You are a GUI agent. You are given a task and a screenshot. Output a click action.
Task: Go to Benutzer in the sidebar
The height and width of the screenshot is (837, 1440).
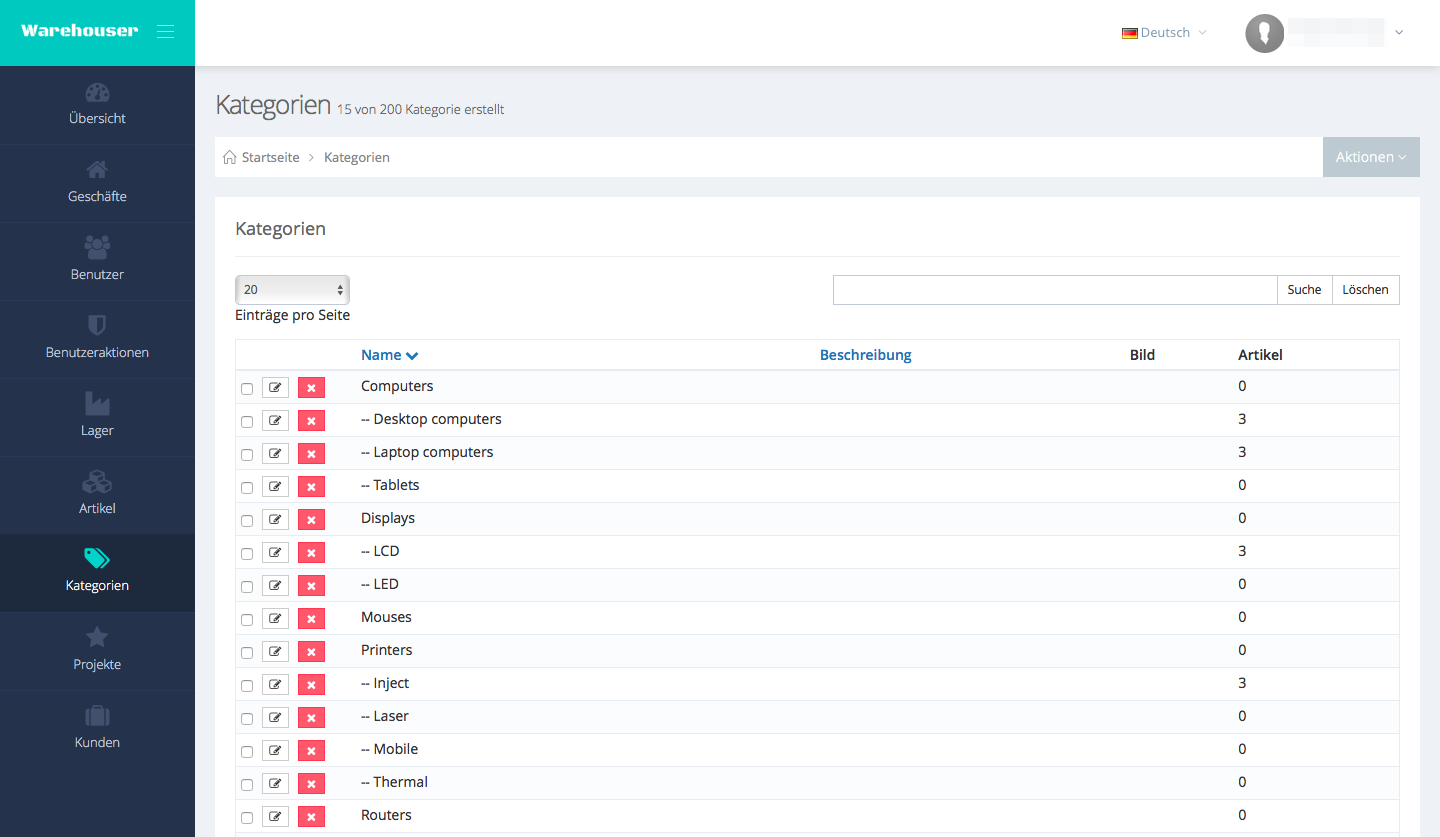tap(97, 260)
